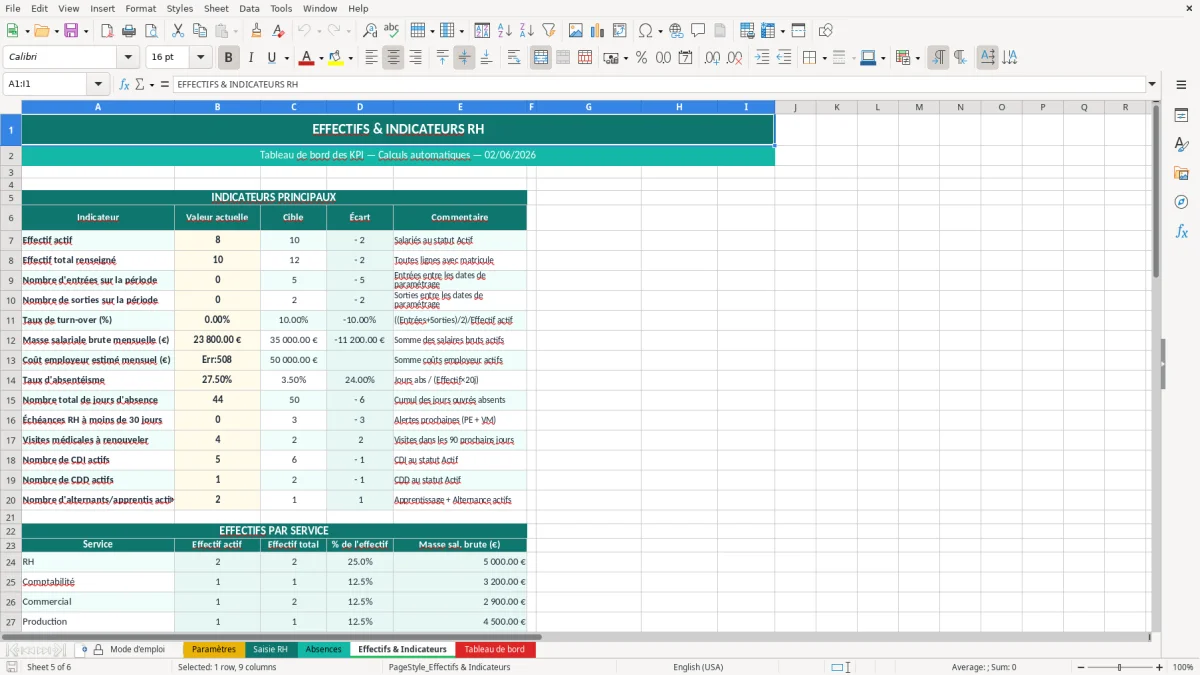Image resolution: width=1200 pixels, height=675 pixels.
Task: Open the sidebar Gallery icon
Action: [1181, 174]
